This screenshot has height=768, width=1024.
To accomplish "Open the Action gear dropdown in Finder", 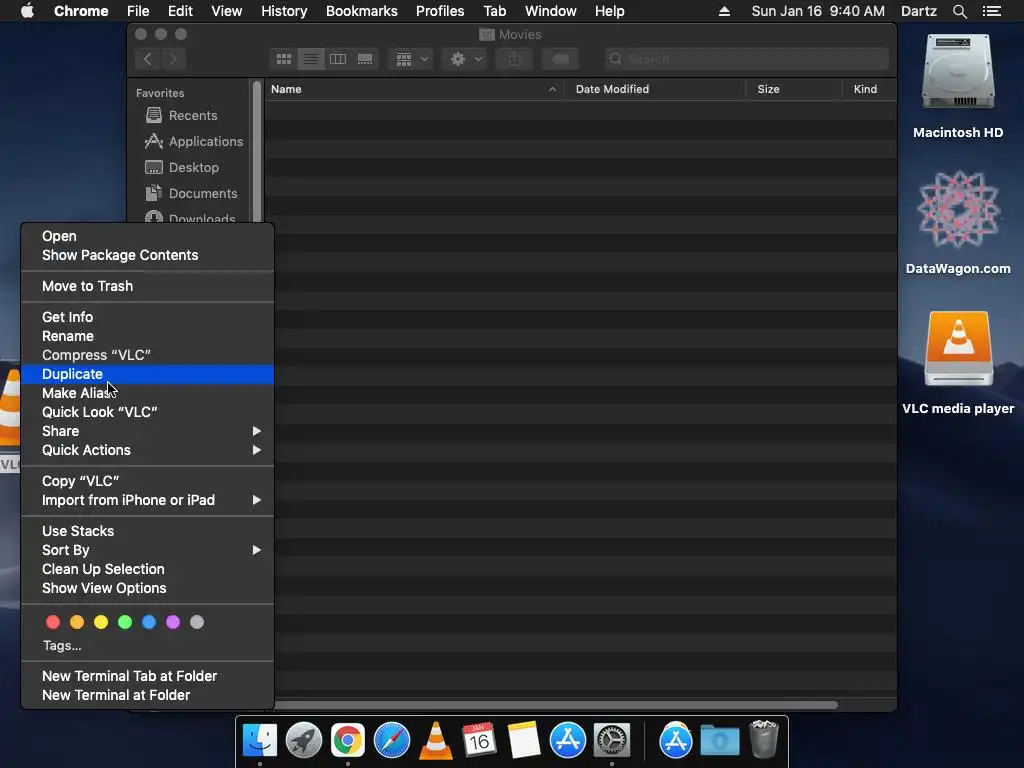I will coord(464,59).
